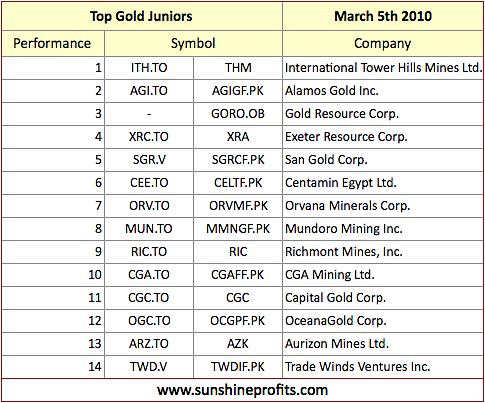Click the March 5th 2010 header
This screenshot has height=403, width=485.
(383, 16)
